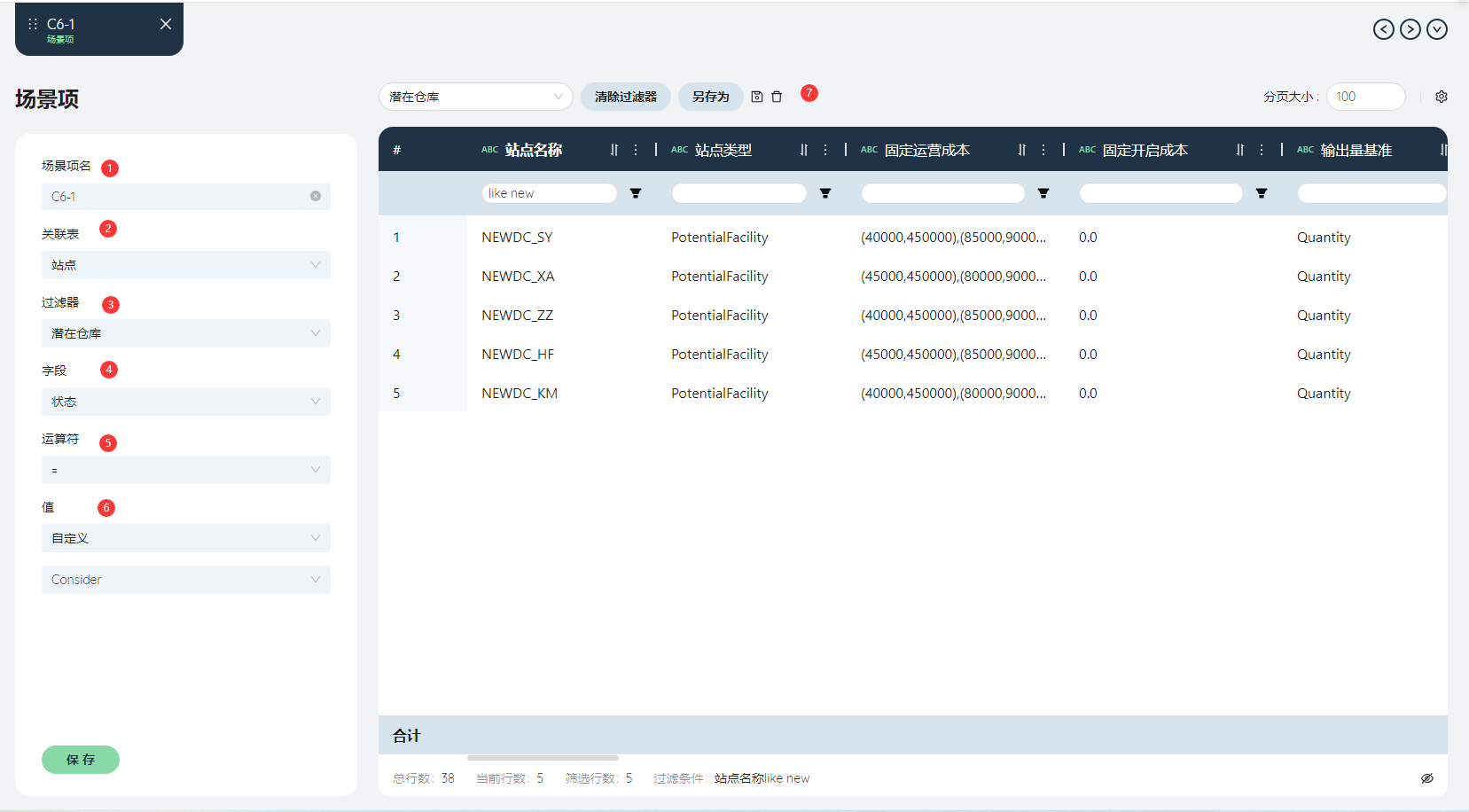This screenshot has height=812, width=1469.
Task: Sort by 固定开启成本 column
Action: tap(1240, 150)
